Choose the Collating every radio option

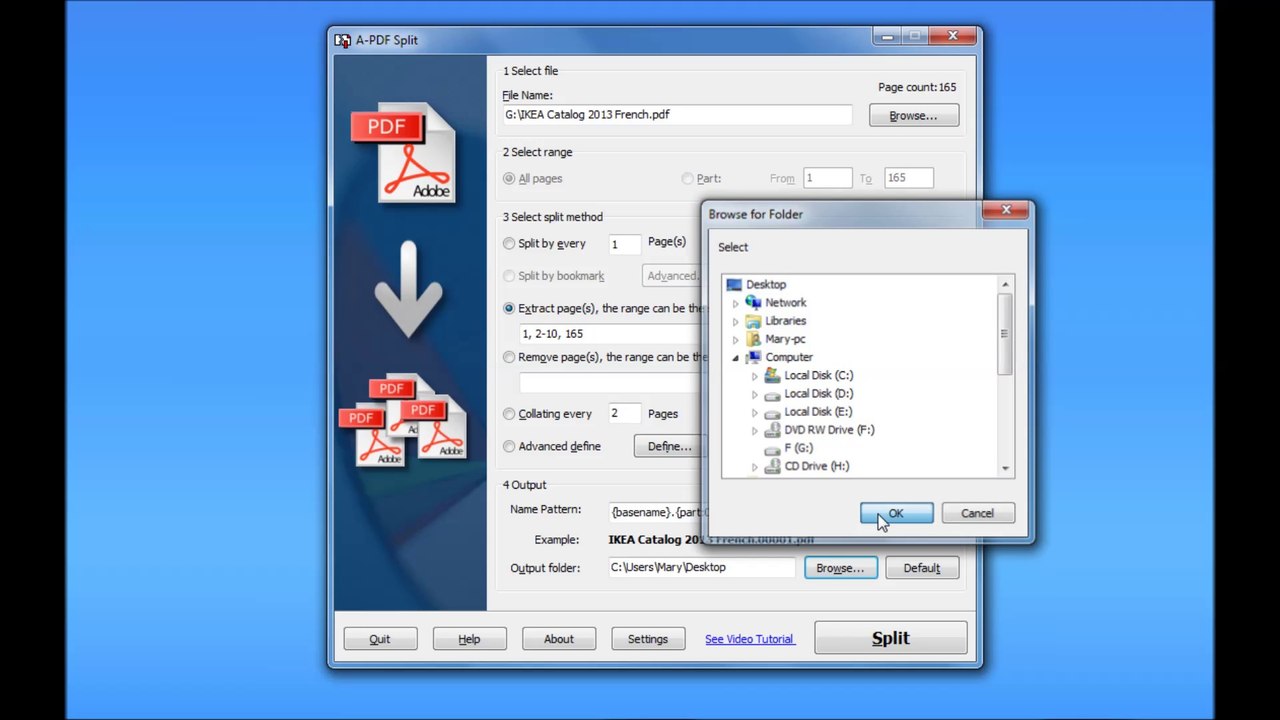pos(509,414)
